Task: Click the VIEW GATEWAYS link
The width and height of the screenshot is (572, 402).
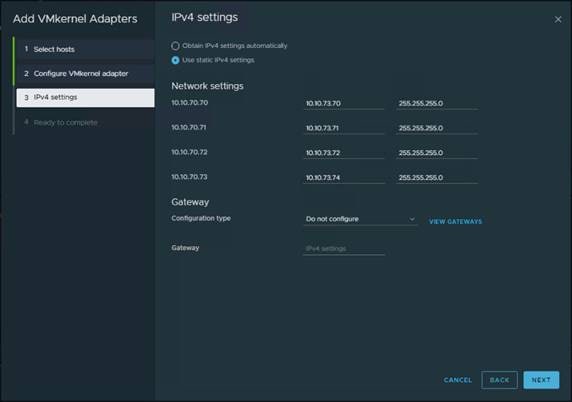Action: point(455,221)
